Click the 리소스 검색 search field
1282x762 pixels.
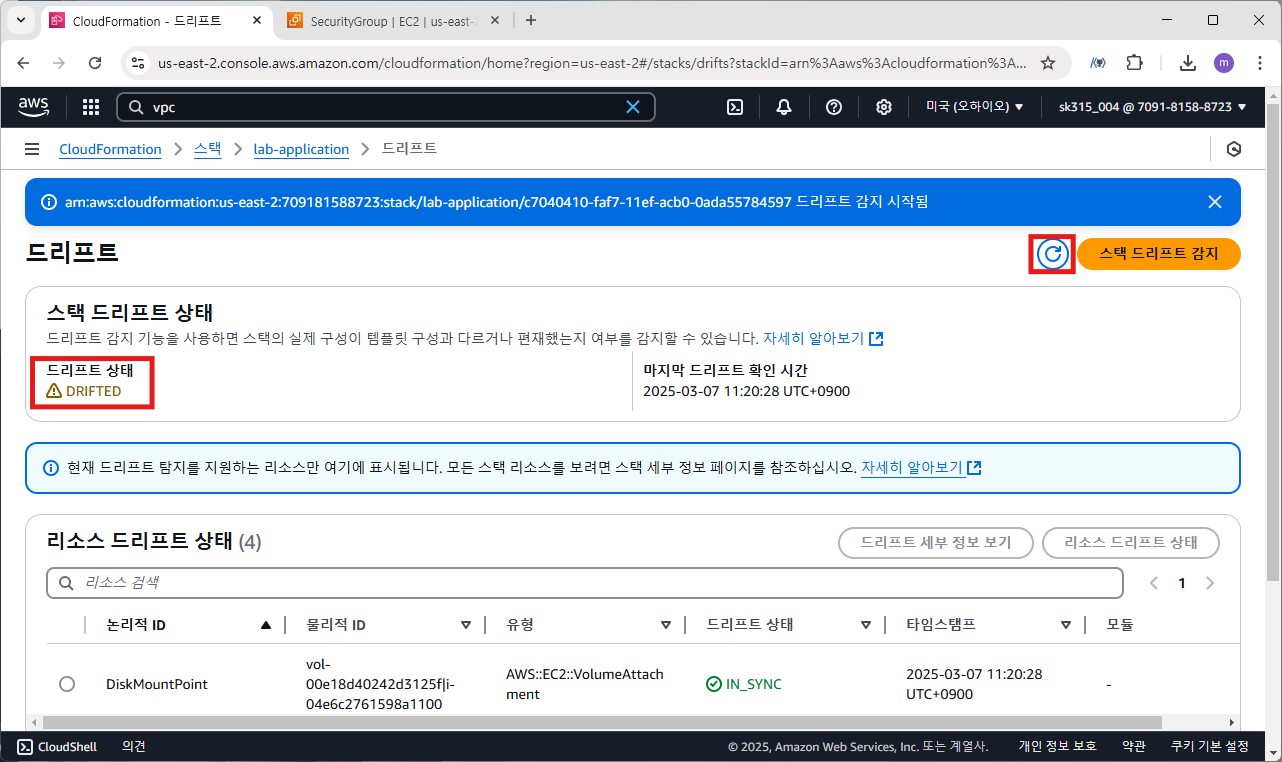[x=585, y=583]
